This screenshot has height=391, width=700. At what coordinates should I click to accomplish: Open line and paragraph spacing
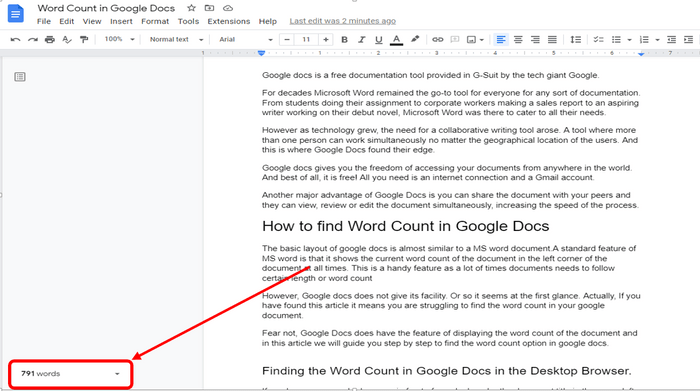point(575,40)
